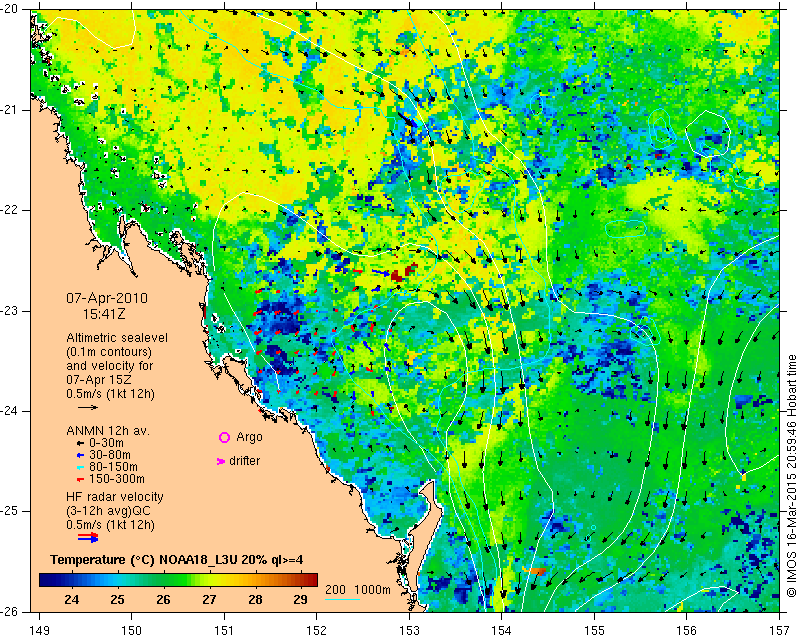800x640 pixels.
Task: Click the green colorbar section above 26
Action: (163, 580)
